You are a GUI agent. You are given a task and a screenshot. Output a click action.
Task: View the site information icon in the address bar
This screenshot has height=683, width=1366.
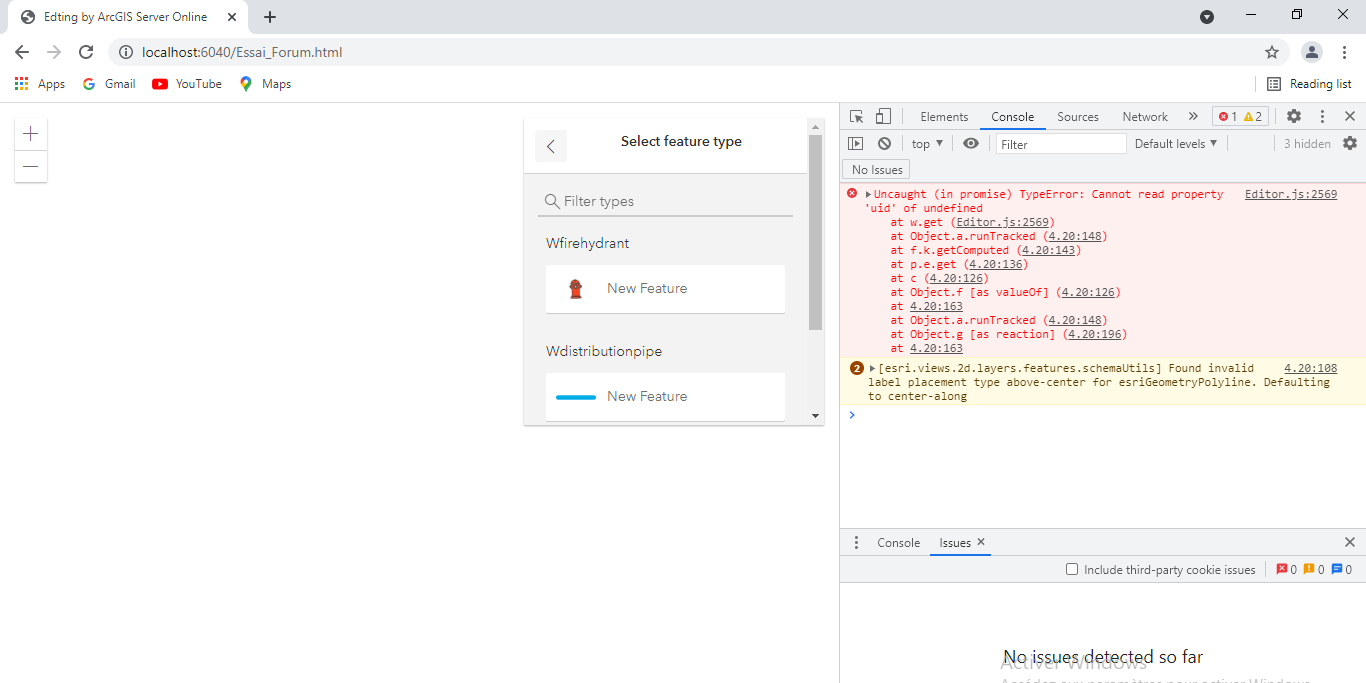coord(126,52)
